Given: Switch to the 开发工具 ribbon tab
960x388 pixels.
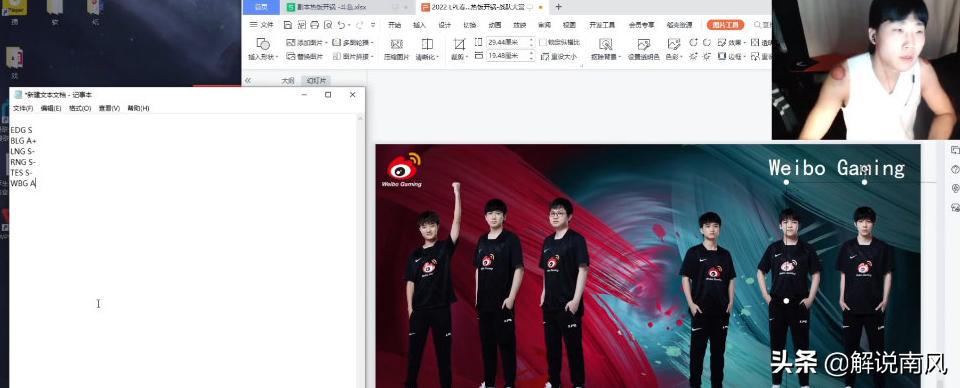Looking at the screenshot, I should [x=602, y=25].
